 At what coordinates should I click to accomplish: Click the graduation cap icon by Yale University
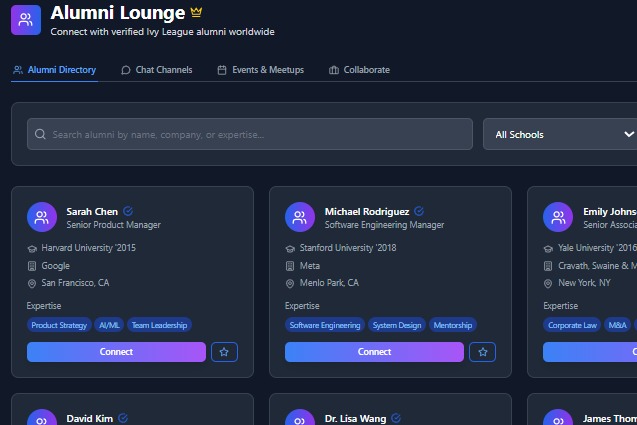(x=548, y=249)
